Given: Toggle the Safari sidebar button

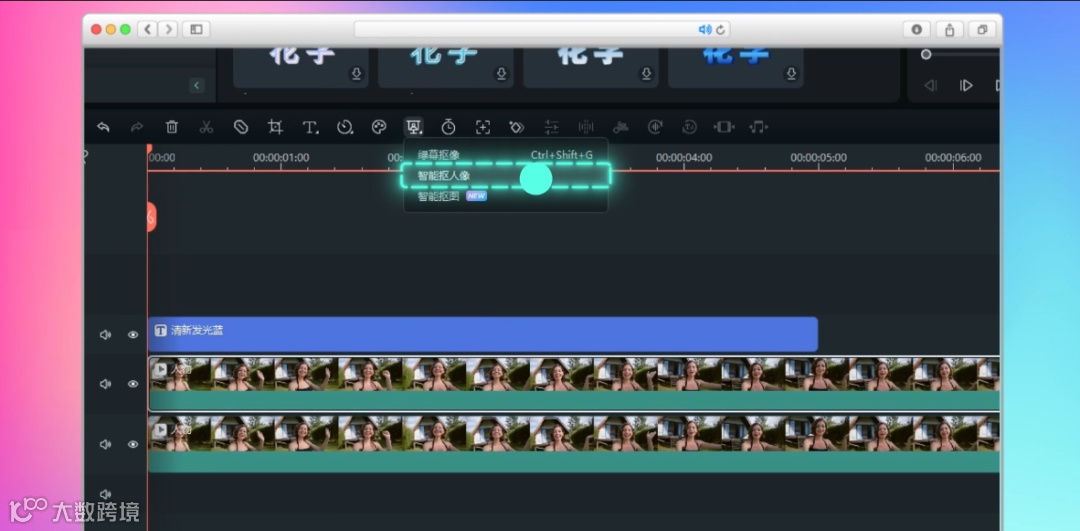Looking at the screenshot, I should (x=197, y=30).
